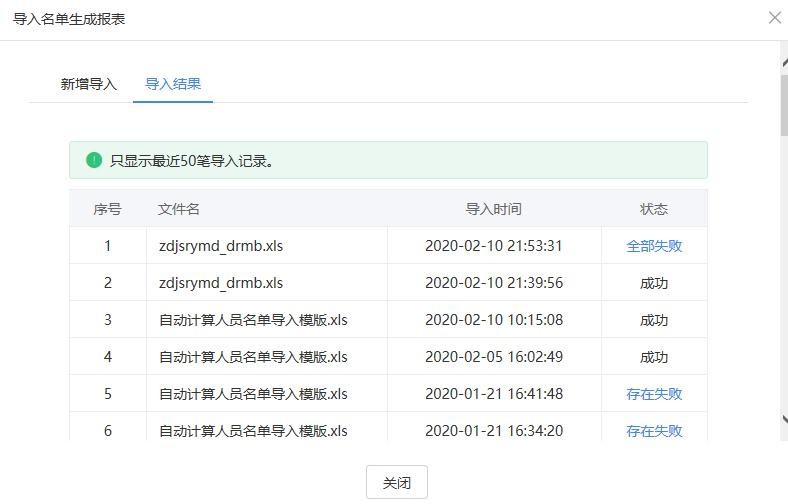This screenshot has height=504, width=788.
Task: Click import time 2020-02-05 16:02:49
Action: coord(494,357)
